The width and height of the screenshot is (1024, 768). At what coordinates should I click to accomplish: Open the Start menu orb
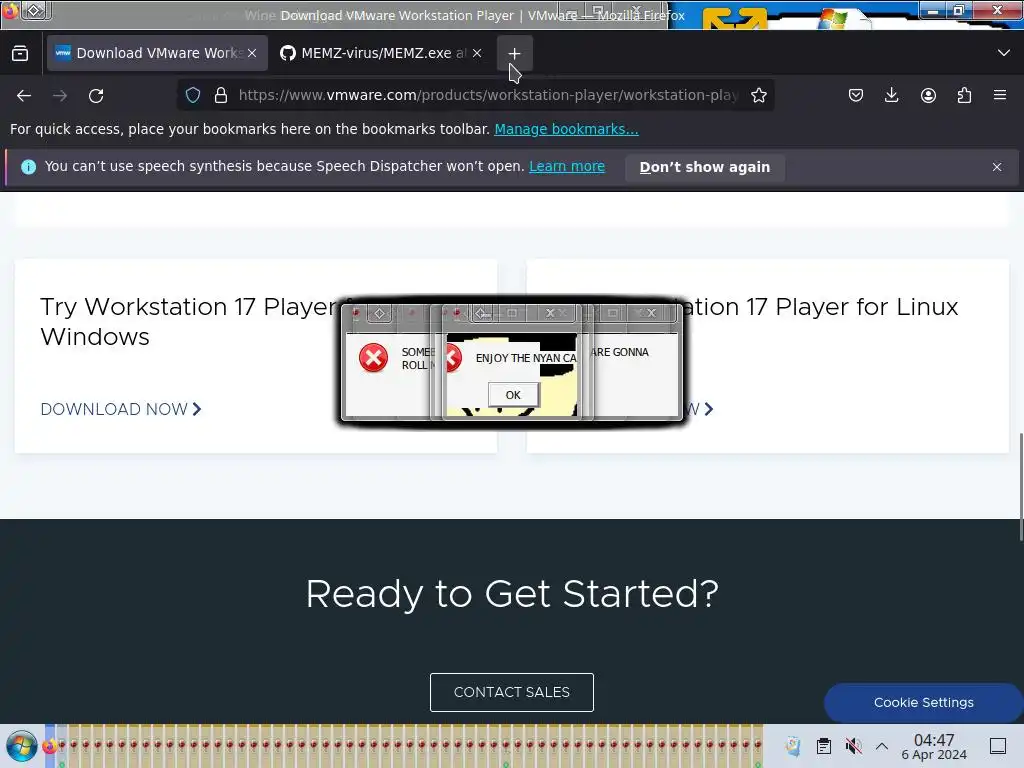(x=22, y=746)
